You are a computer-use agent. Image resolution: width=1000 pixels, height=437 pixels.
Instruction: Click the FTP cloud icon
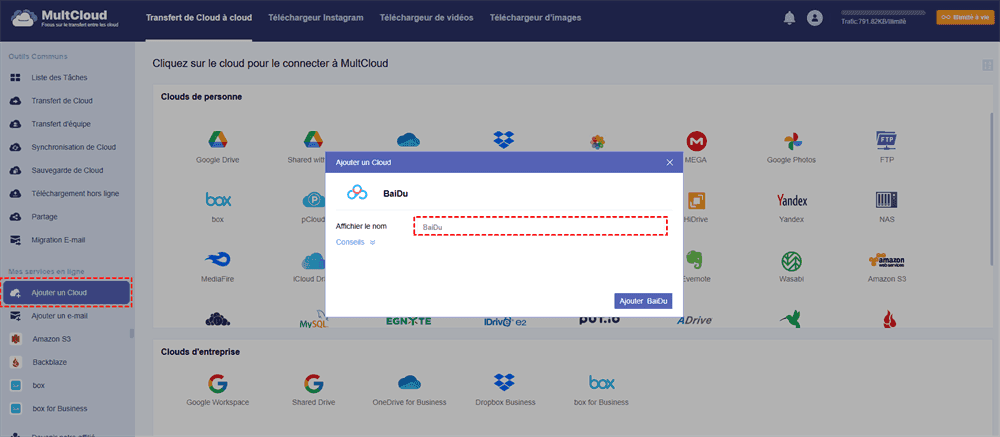point(885,140)
